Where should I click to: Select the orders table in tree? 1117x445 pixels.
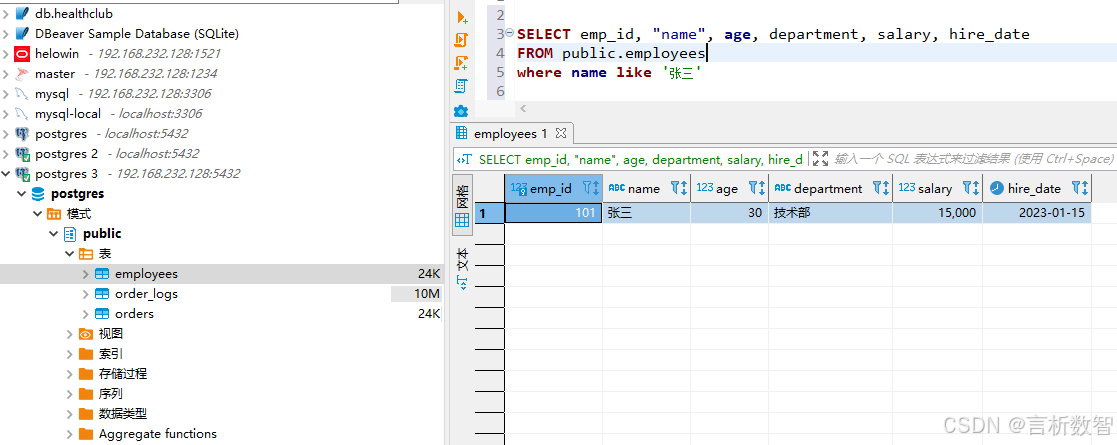(134, 313)
